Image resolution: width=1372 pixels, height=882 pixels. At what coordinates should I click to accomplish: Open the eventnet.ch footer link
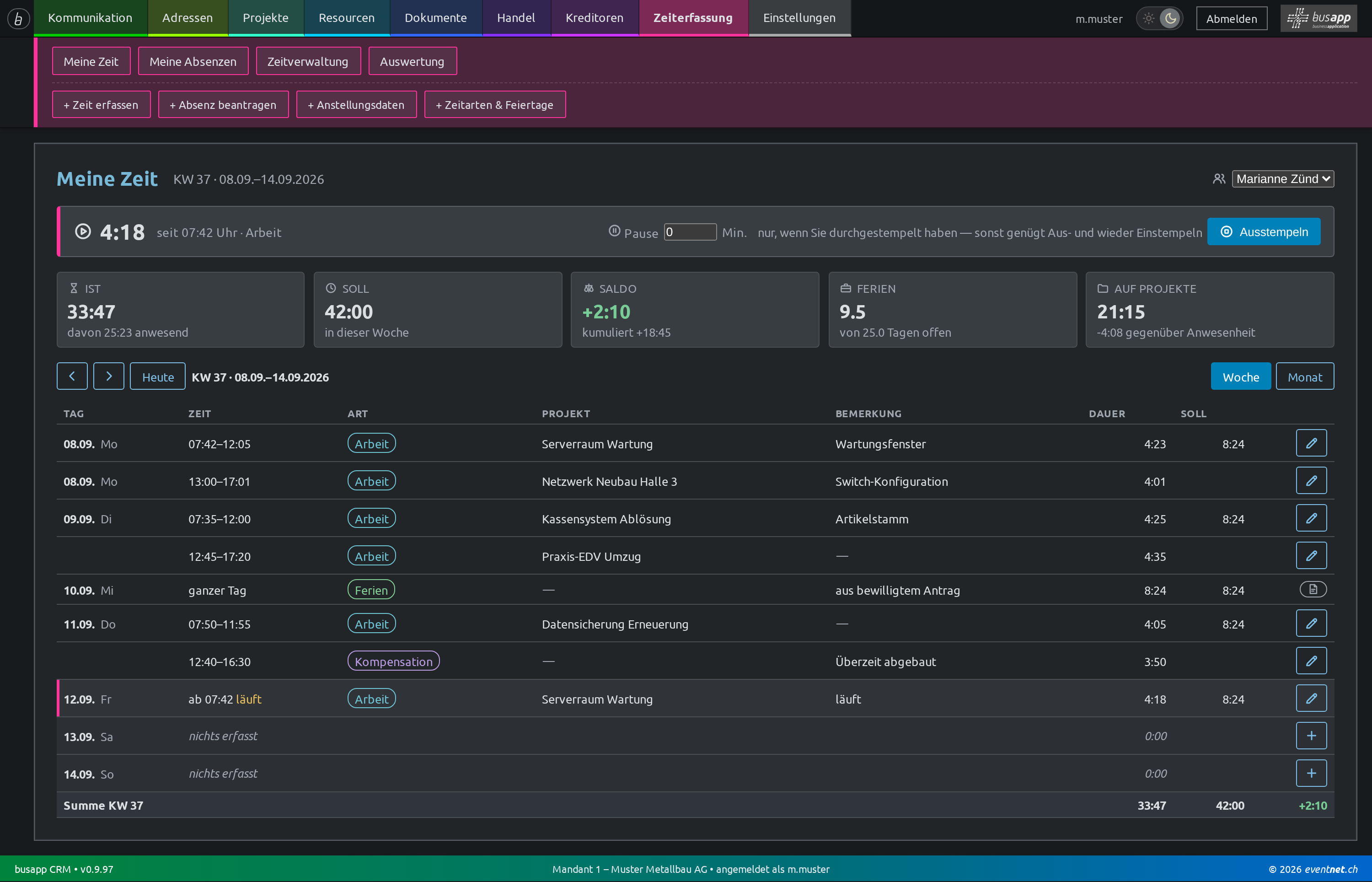pyautogui.click(x=1331, y=869)
